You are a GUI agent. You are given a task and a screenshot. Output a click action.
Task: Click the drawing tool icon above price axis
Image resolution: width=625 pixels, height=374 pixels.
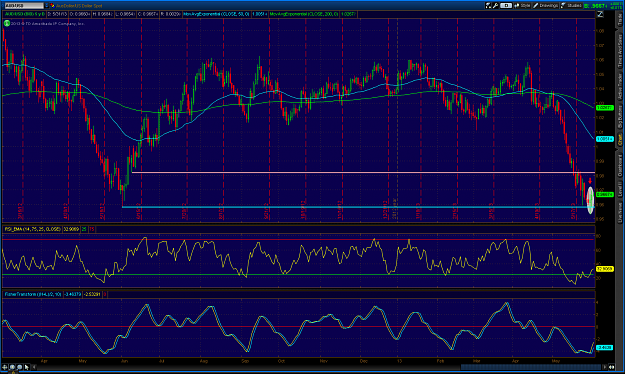tap(600, 14)
